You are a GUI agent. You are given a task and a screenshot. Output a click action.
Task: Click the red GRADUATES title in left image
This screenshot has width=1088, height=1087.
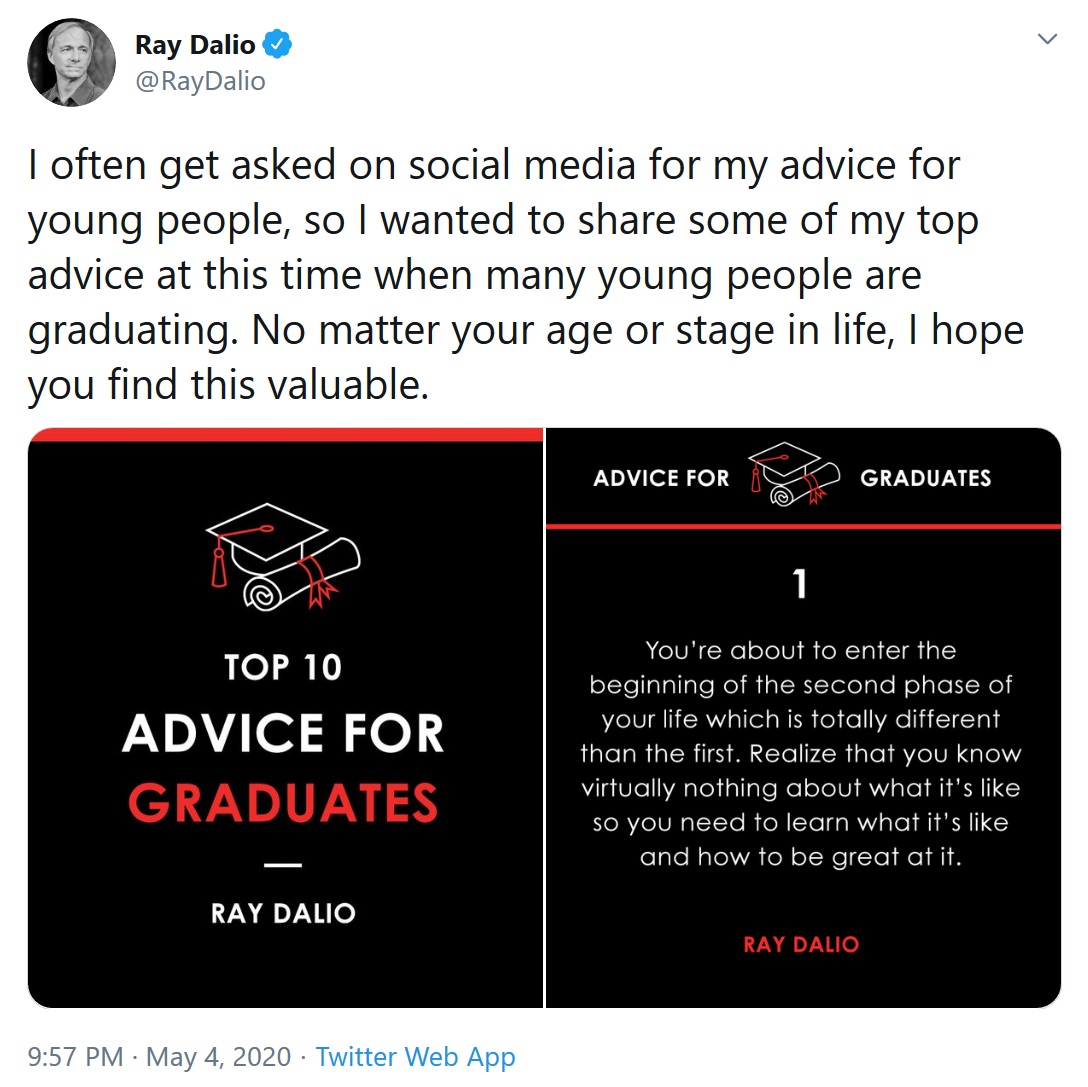[284, 803]
